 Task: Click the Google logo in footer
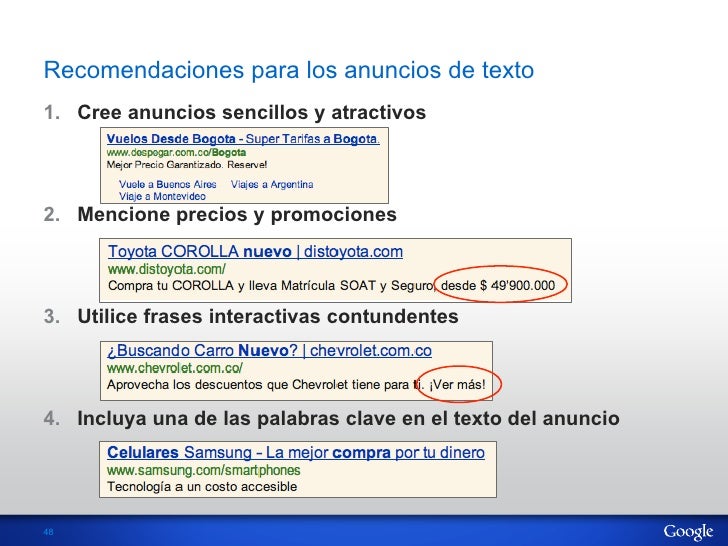689,532
